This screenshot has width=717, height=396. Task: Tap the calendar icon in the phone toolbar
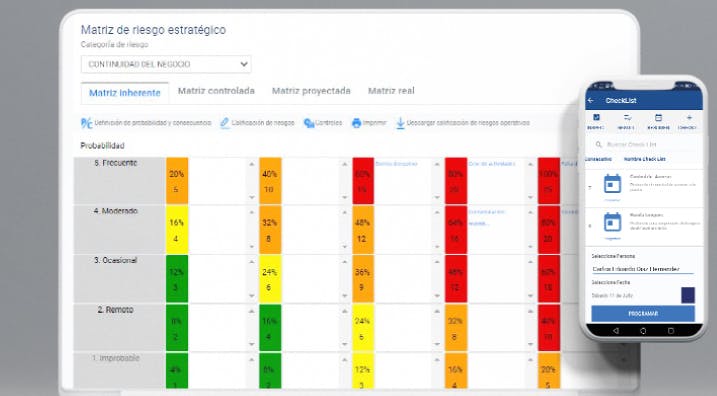click(x=658, y=118)
